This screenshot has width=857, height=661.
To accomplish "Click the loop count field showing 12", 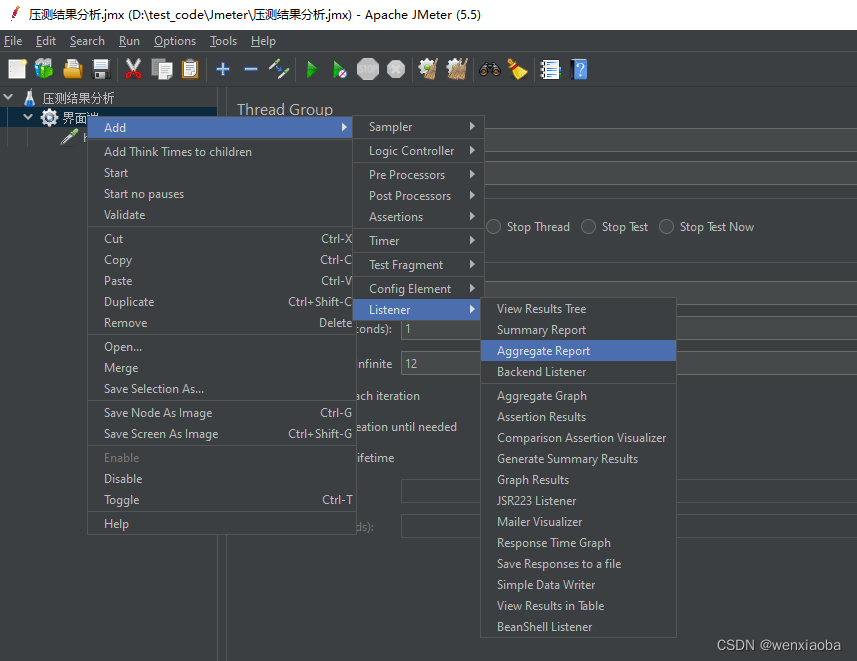I will pos(441,364).
